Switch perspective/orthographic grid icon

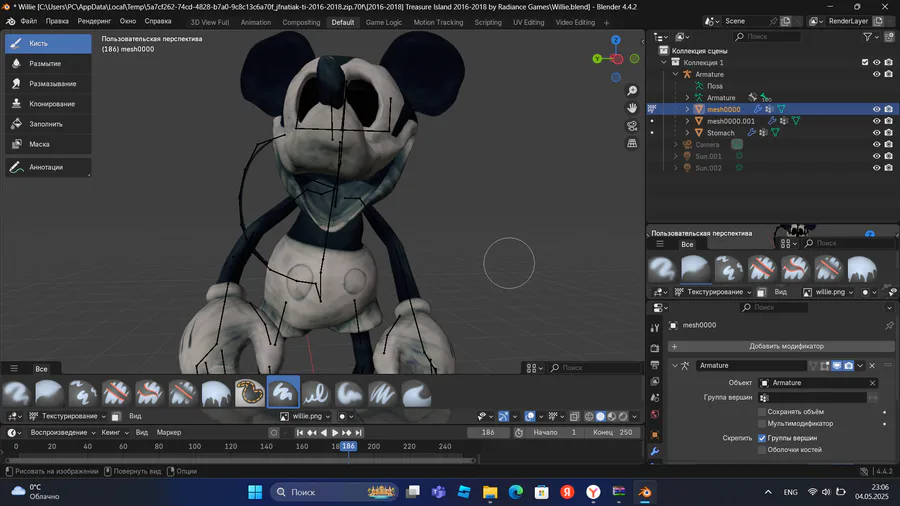[x=632, y=143]
